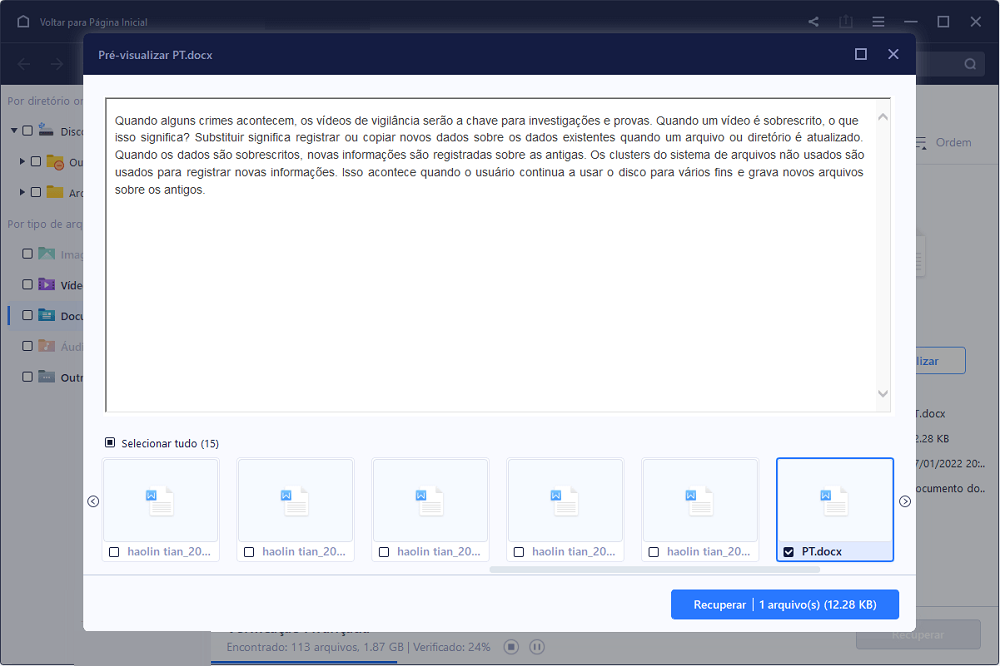Click the documents category icon in sidebar
Image resolution: width=1000 pixels, height=666 pixels.
(47, 314)
